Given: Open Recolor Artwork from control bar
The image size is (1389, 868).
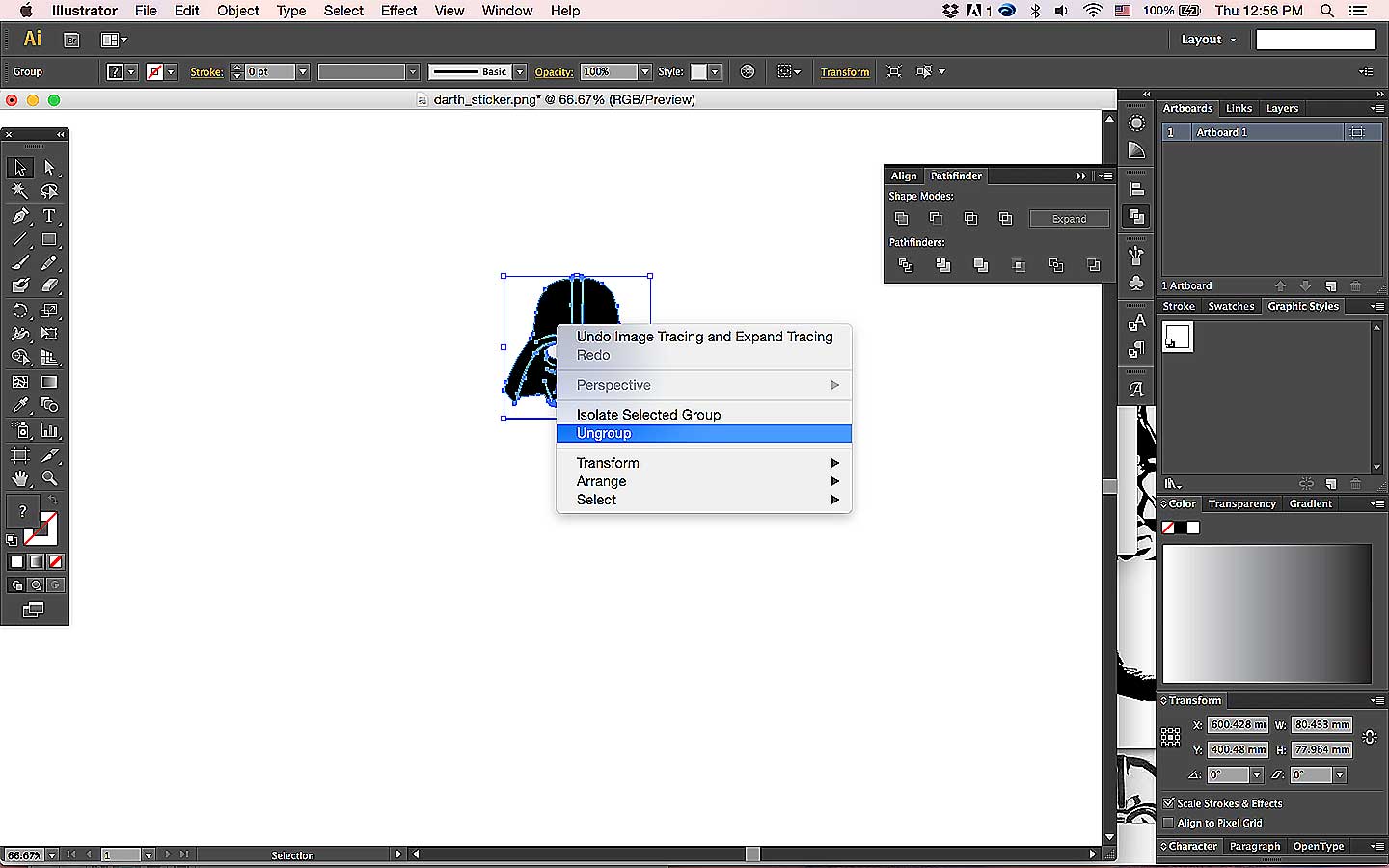Looking at the screenshot, I should coord(748,71).
